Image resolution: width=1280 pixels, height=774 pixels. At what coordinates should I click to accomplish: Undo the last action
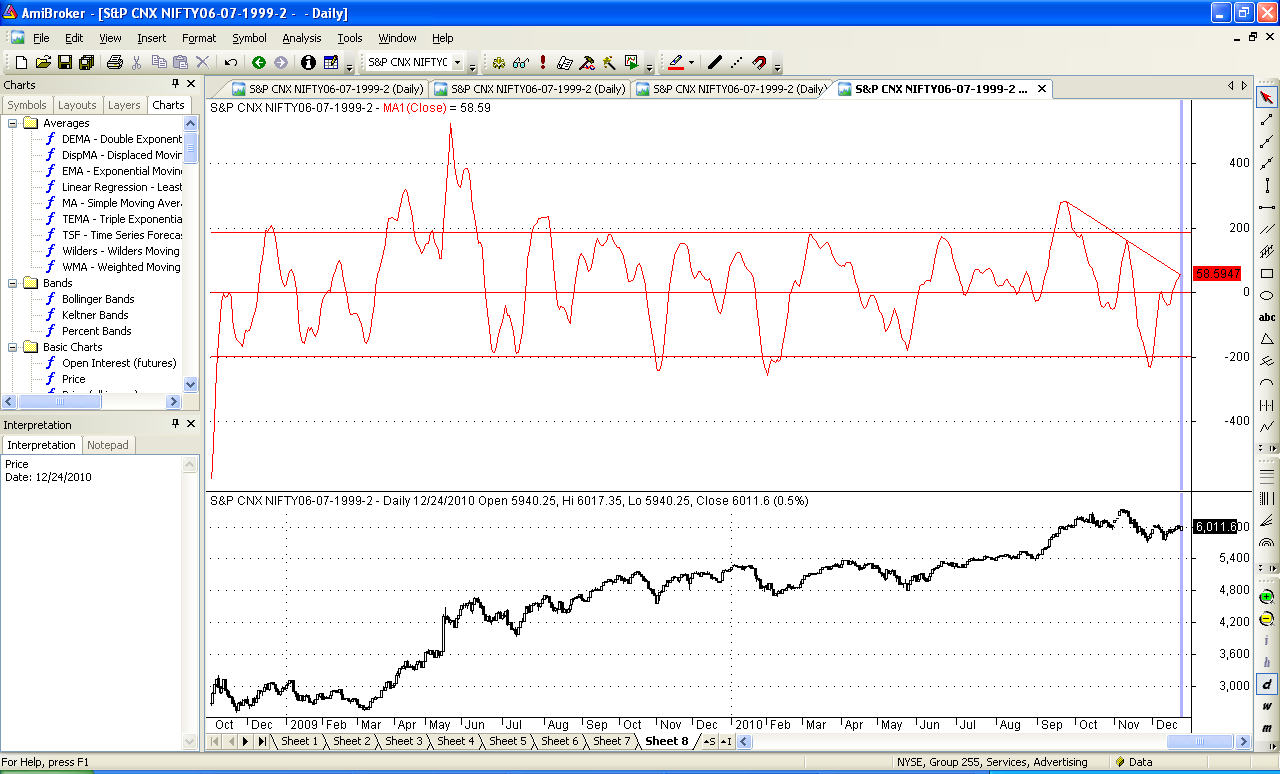tap(231, 62)
